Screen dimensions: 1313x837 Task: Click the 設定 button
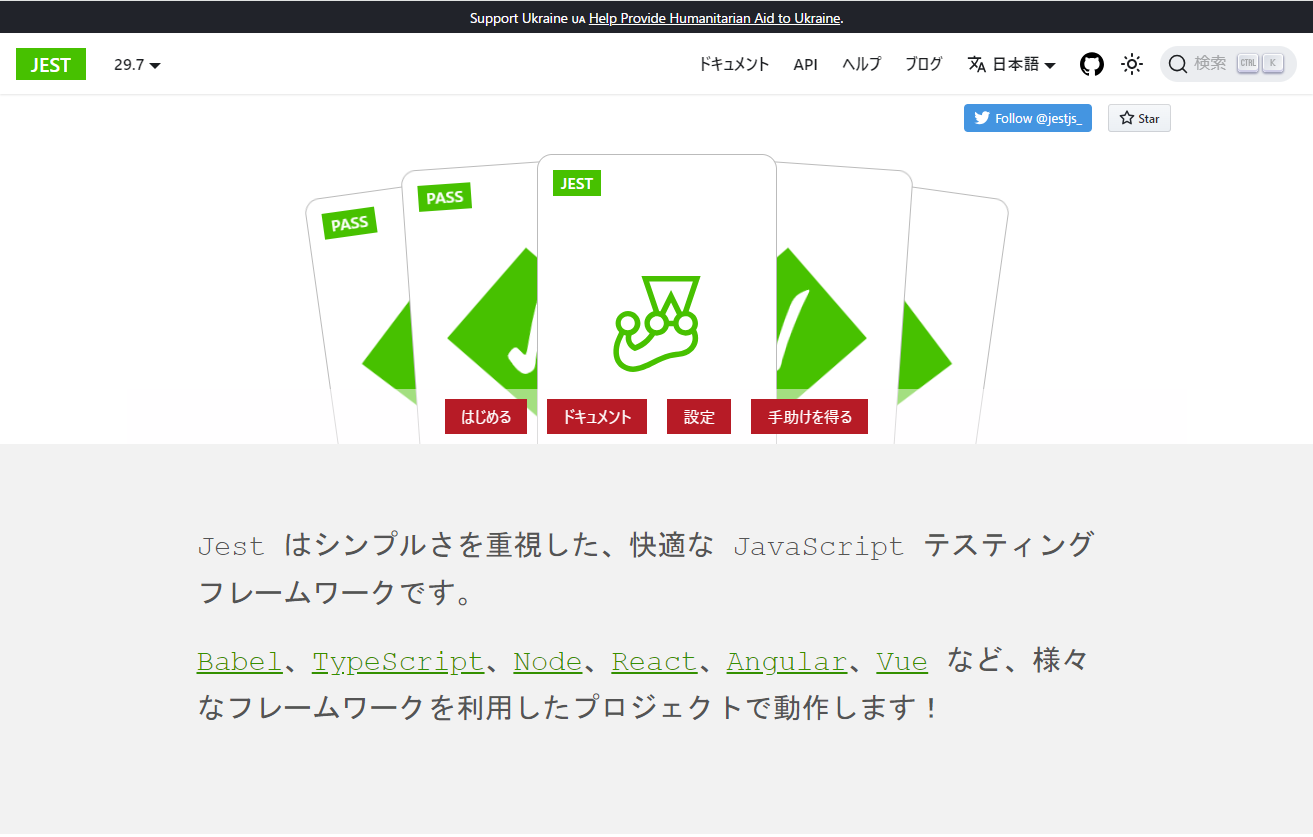pos(699,416)
